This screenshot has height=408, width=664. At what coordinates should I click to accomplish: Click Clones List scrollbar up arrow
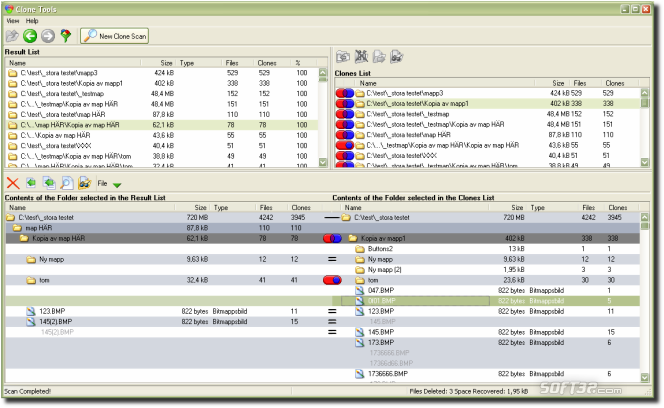(645, 93)
